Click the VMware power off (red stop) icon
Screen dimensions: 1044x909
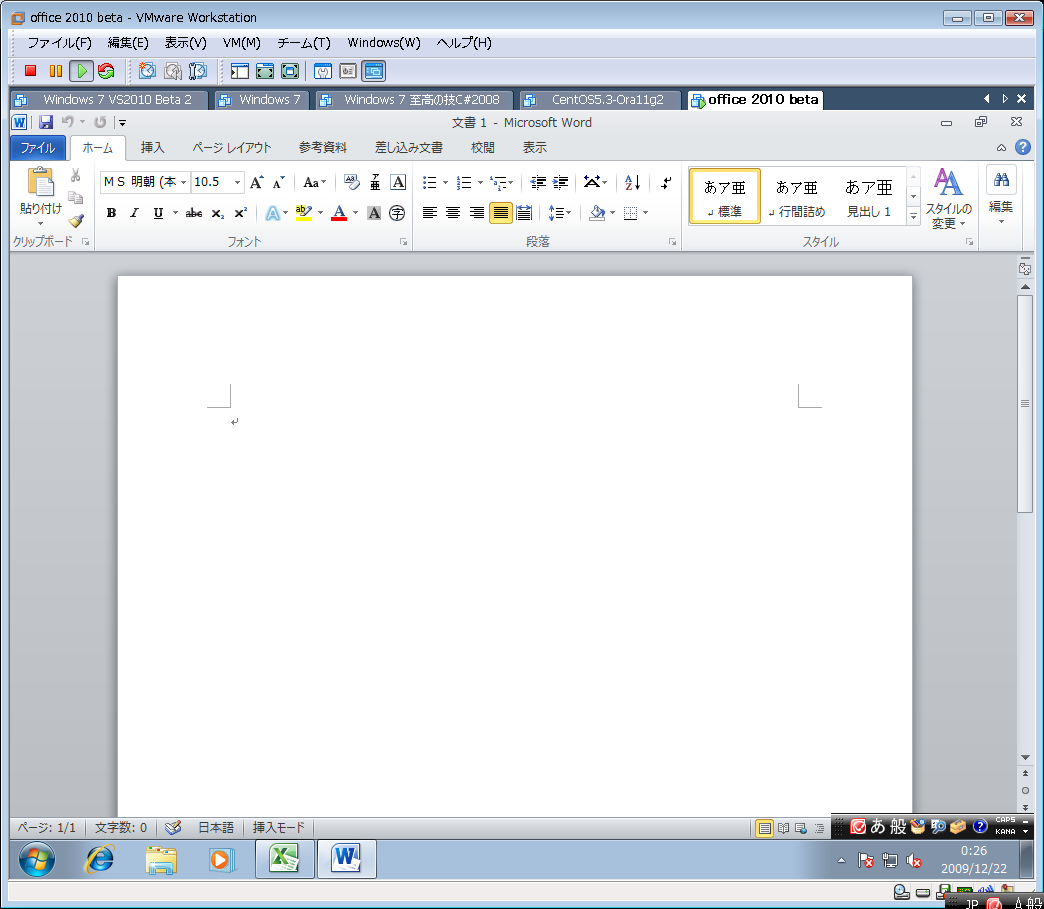pyautogui.click(x=30, y=71)
